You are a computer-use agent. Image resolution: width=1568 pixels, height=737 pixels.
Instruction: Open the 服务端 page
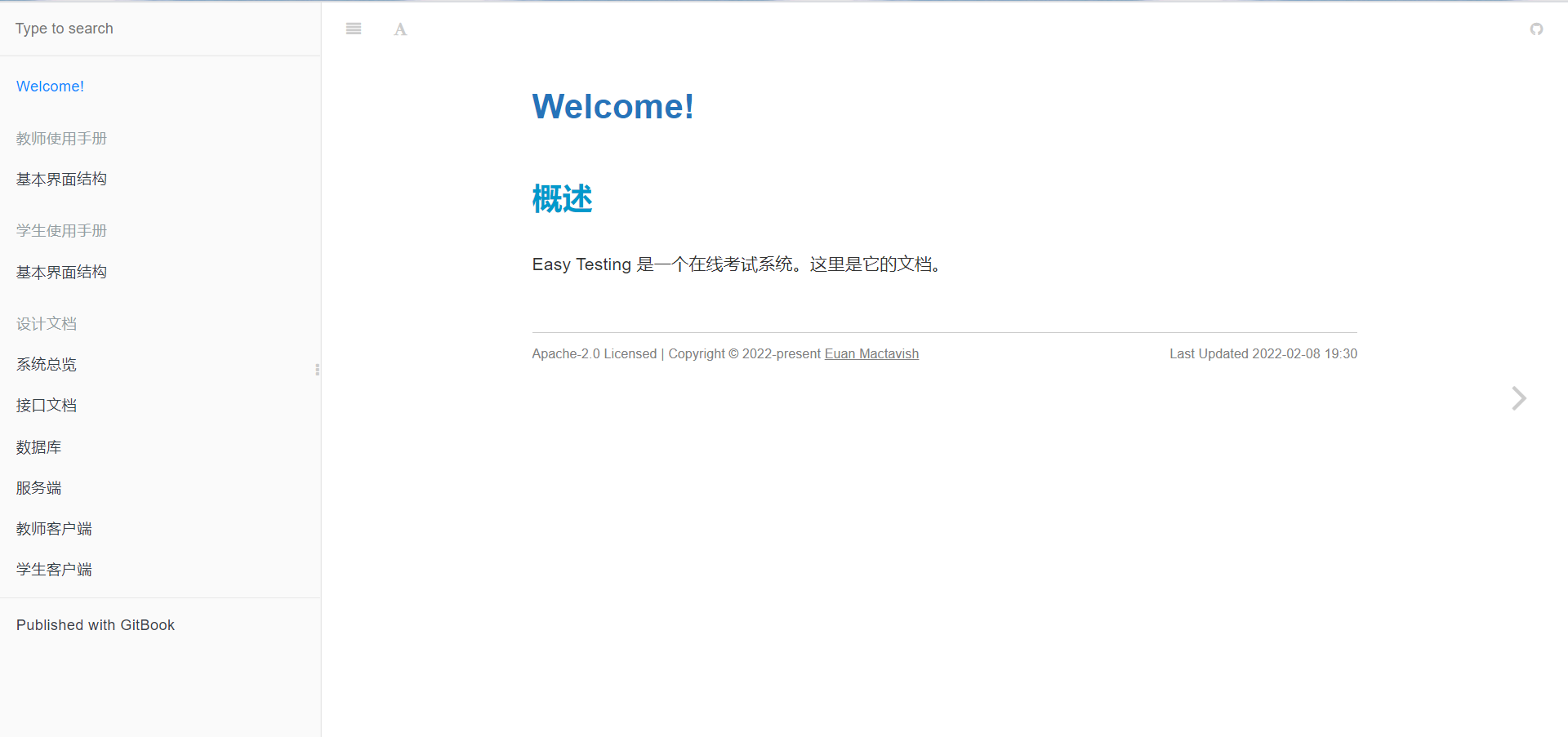click(38, 488)
